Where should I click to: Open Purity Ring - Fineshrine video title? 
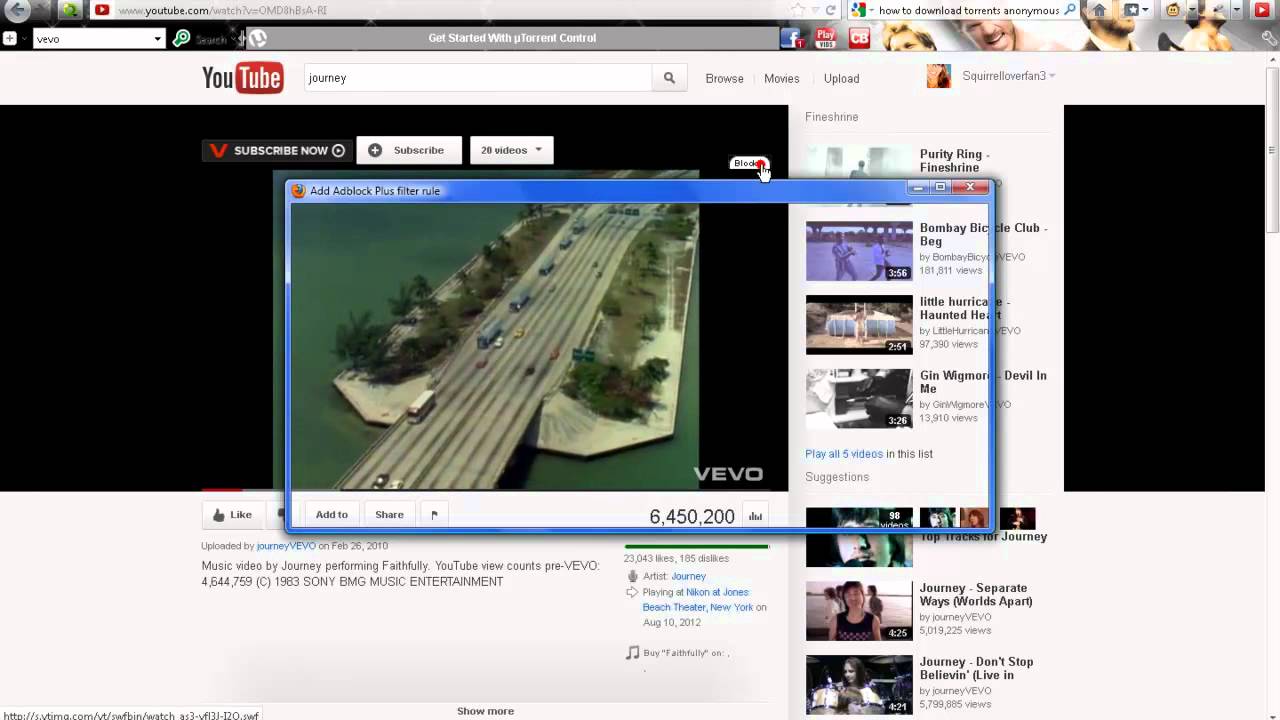[x=955, y=161]
